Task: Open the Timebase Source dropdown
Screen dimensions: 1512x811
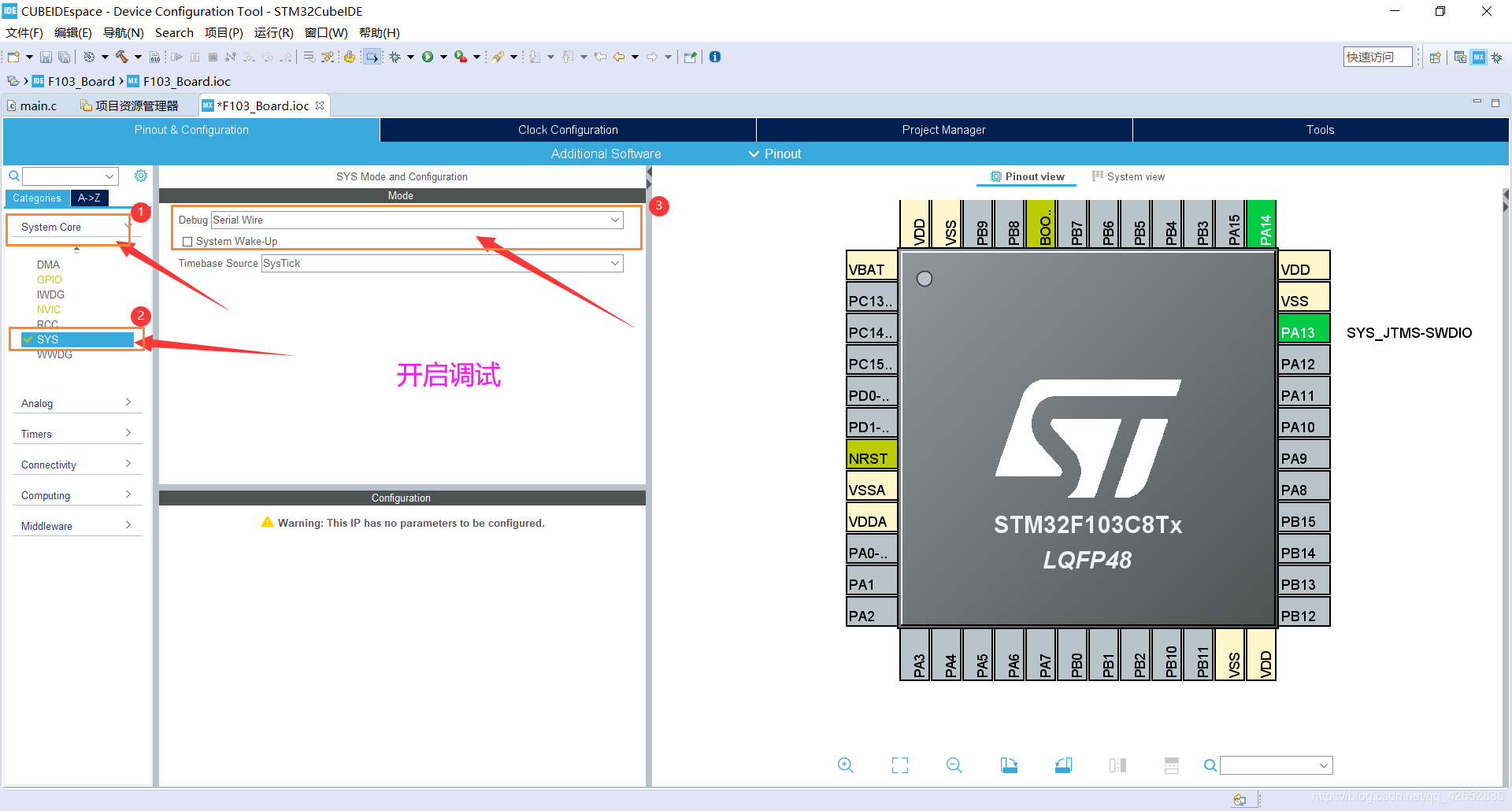Action: (442, 264)
